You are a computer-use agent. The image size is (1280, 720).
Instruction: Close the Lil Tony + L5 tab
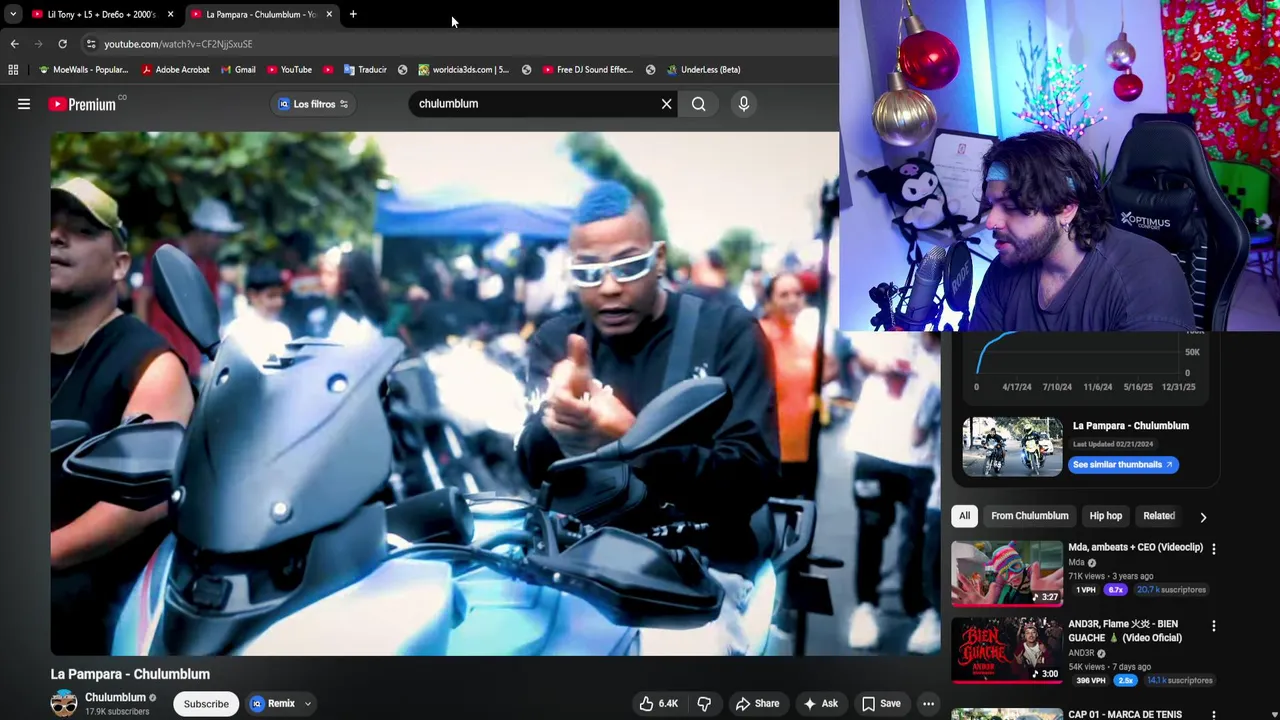(x=170, y=14)
